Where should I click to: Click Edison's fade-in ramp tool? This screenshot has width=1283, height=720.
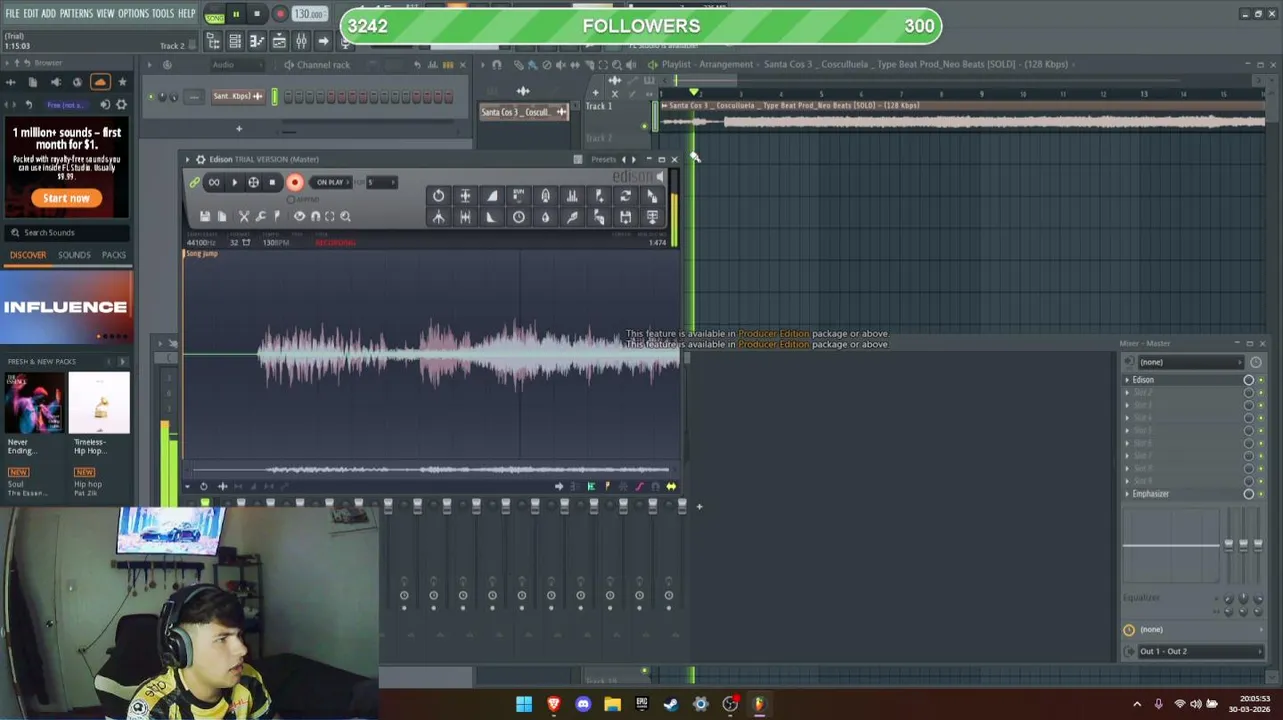coord(491,196)
